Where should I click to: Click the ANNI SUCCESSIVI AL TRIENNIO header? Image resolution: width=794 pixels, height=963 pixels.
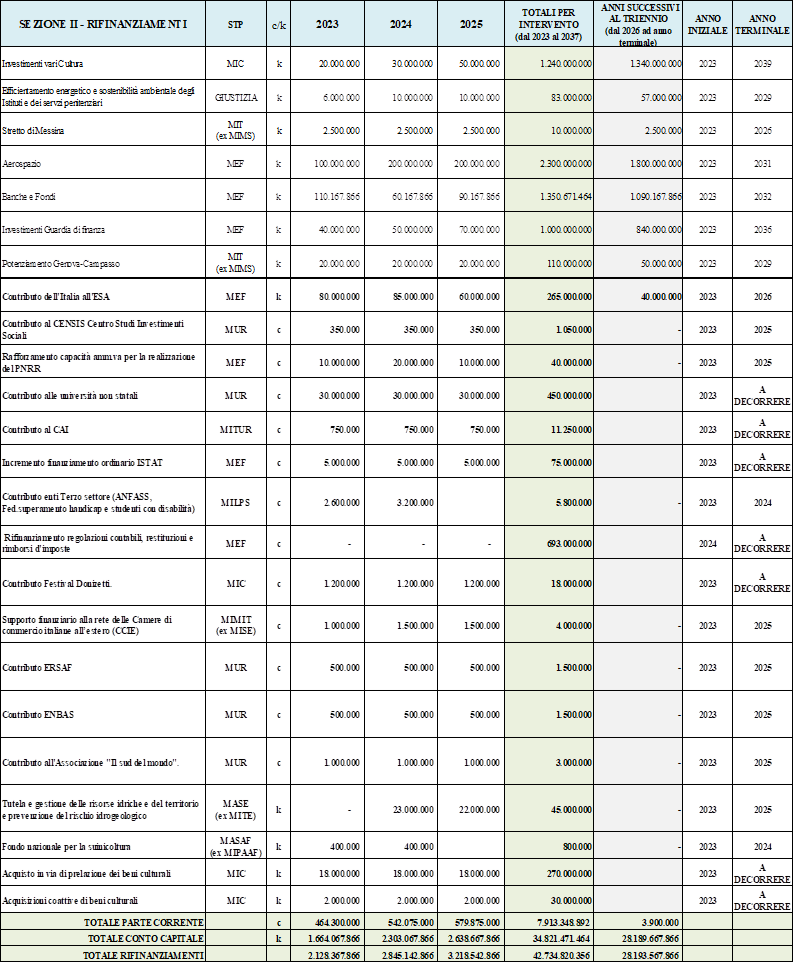tap(637, 23)
